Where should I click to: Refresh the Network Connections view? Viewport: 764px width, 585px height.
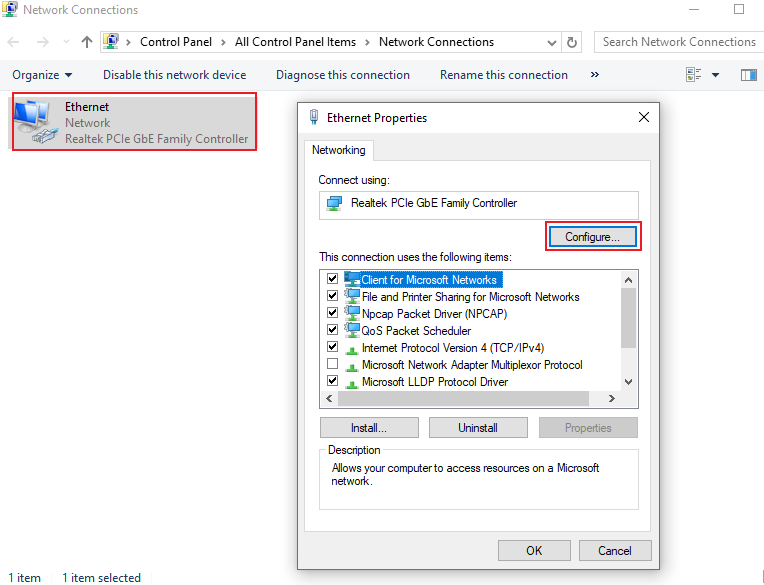tap(572, 42)
